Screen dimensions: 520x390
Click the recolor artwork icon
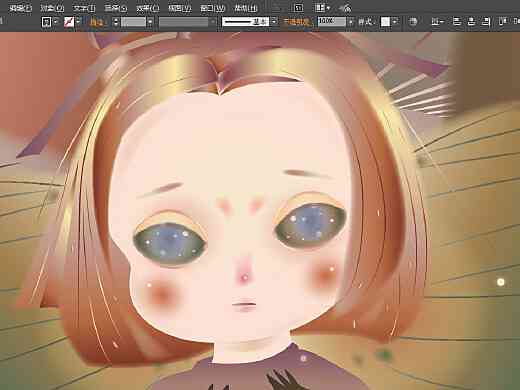click(413, 22)
